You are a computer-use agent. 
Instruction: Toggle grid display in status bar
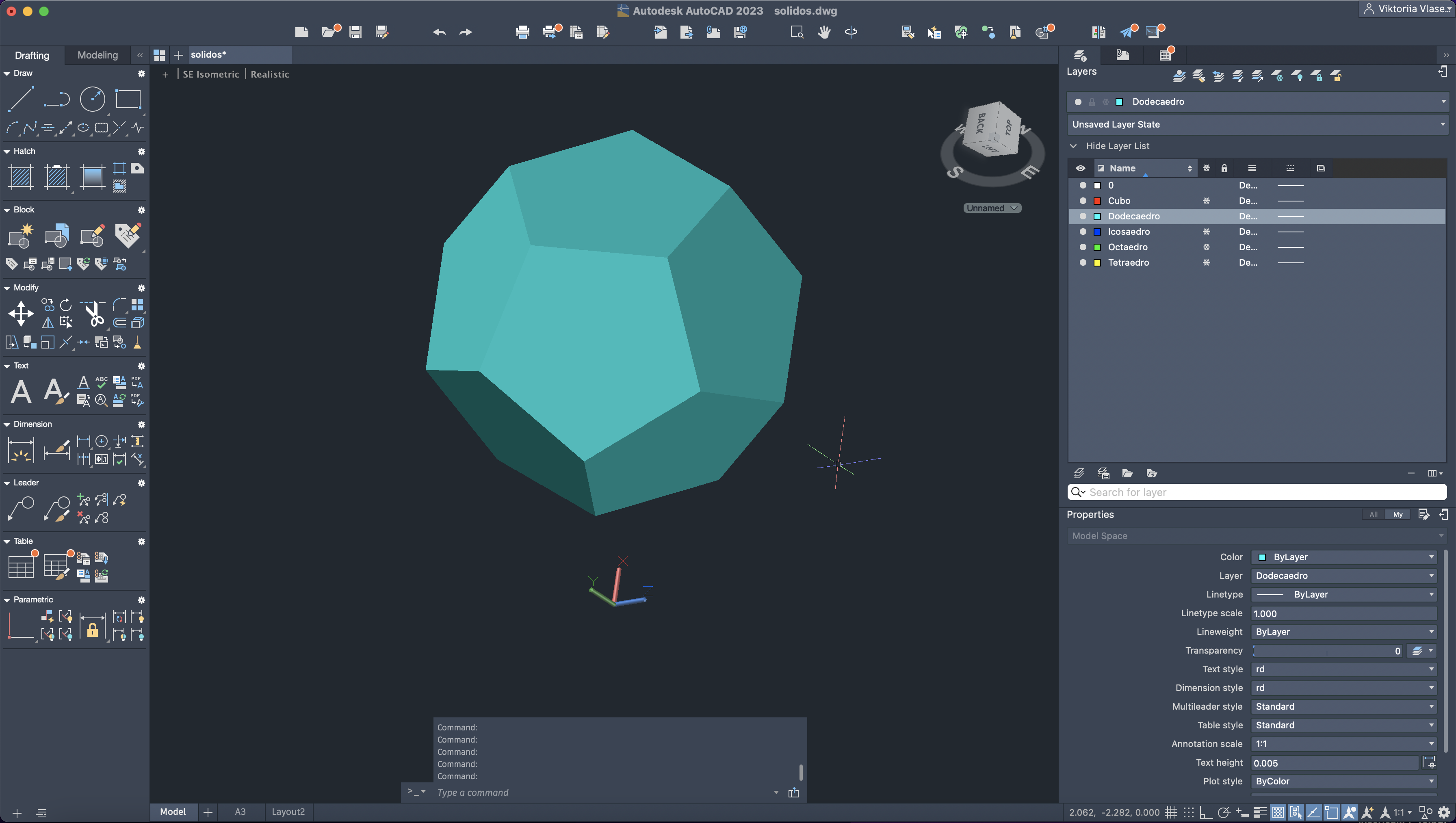tap(1170, 812)
